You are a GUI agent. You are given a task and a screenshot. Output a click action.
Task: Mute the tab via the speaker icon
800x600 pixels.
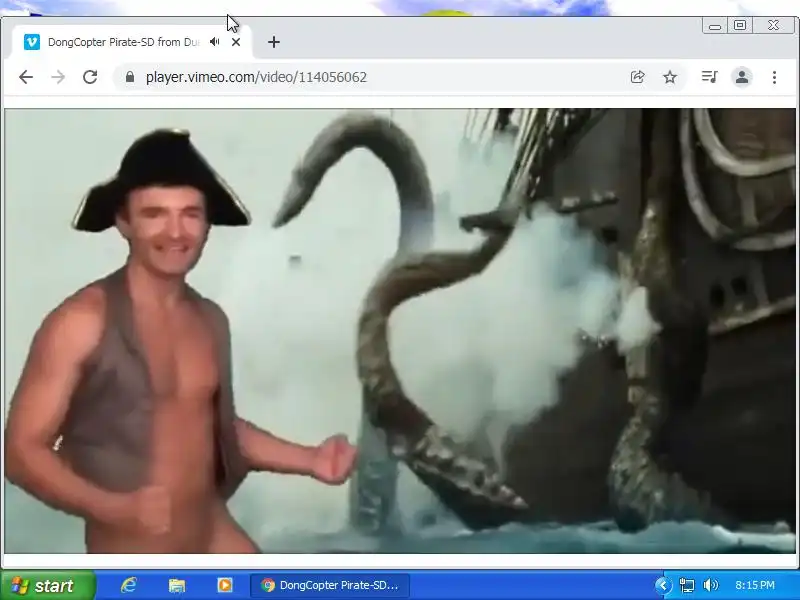(x=215, y=42)
